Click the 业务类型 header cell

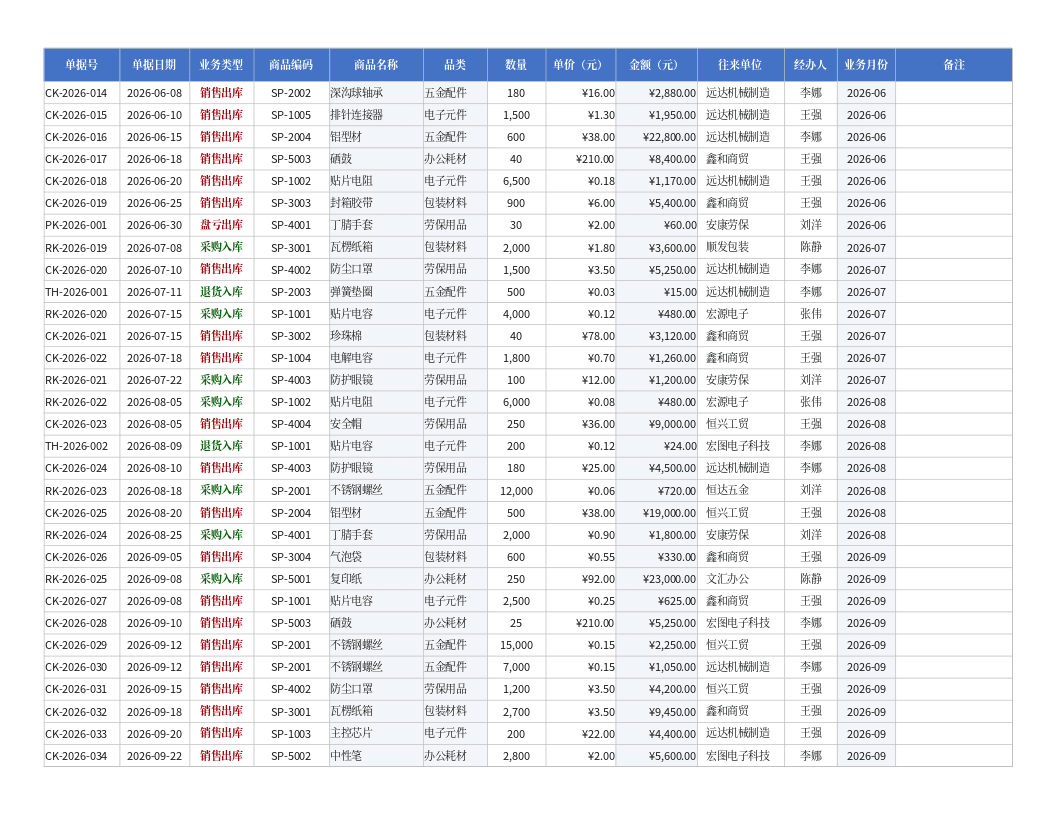pyautogui.click(x=222, y=65)
